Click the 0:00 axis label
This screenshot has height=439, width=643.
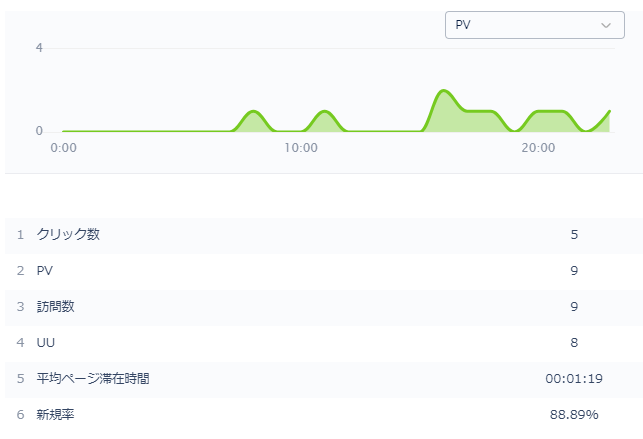(64, 148)
